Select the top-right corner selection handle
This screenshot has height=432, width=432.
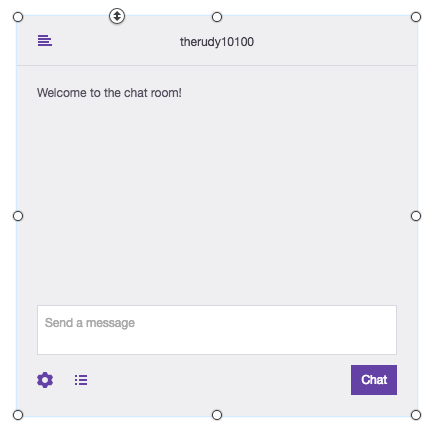point(416,17)
